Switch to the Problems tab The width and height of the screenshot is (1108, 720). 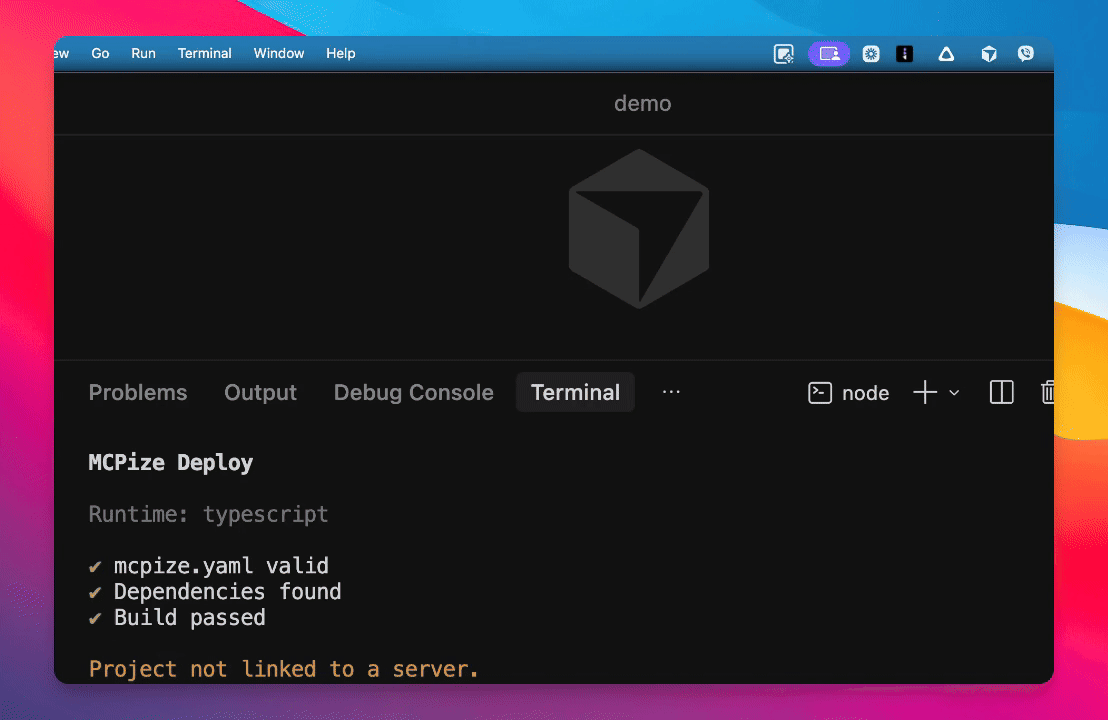[138, 392]
